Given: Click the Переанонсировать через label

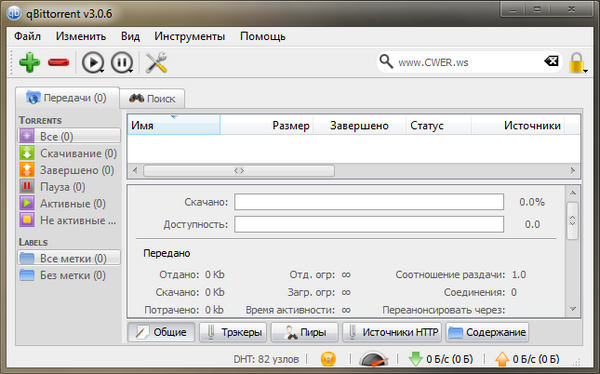Looking at the screenshot, I should tap(444, 310).
